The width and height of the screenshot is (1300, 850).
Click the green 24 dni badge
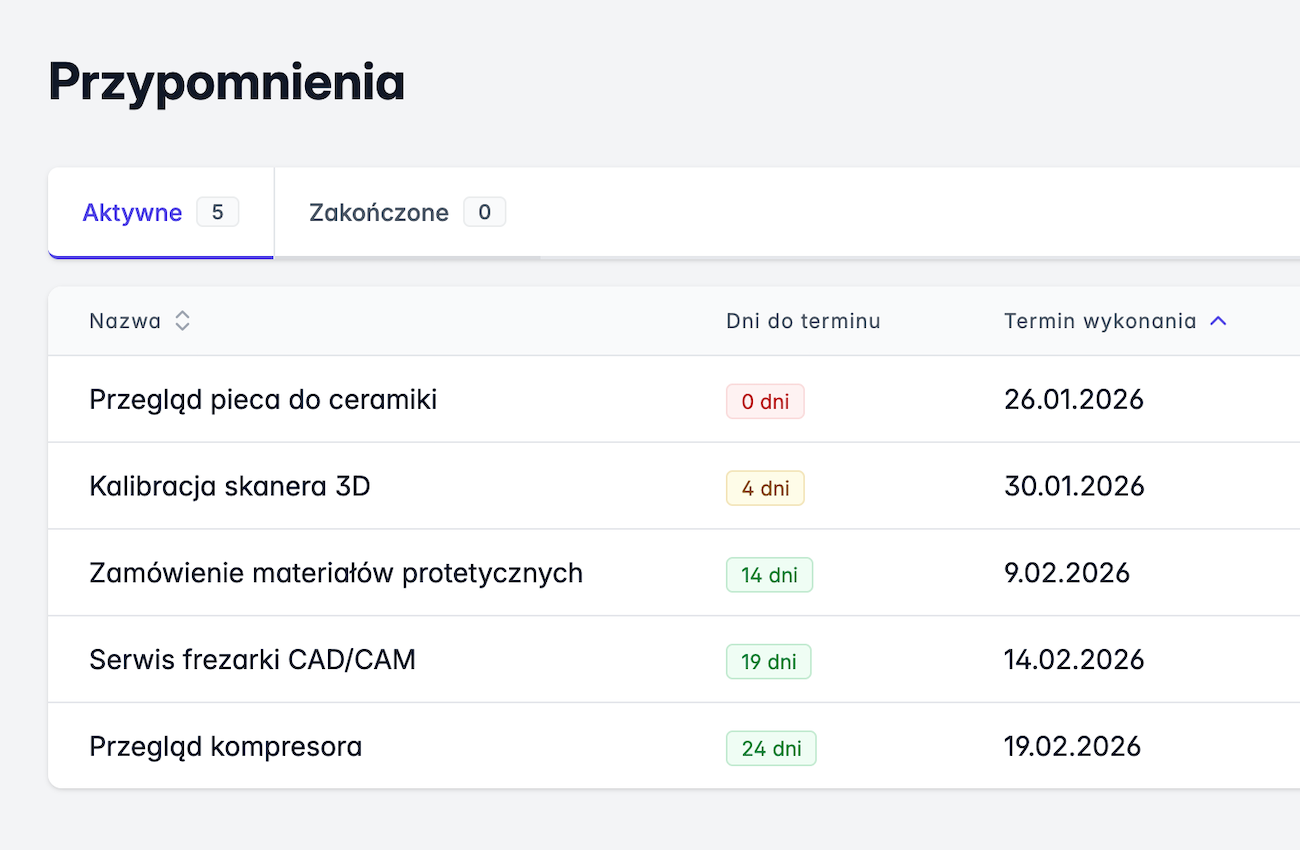pyautogui.click(x=770, y=749)
